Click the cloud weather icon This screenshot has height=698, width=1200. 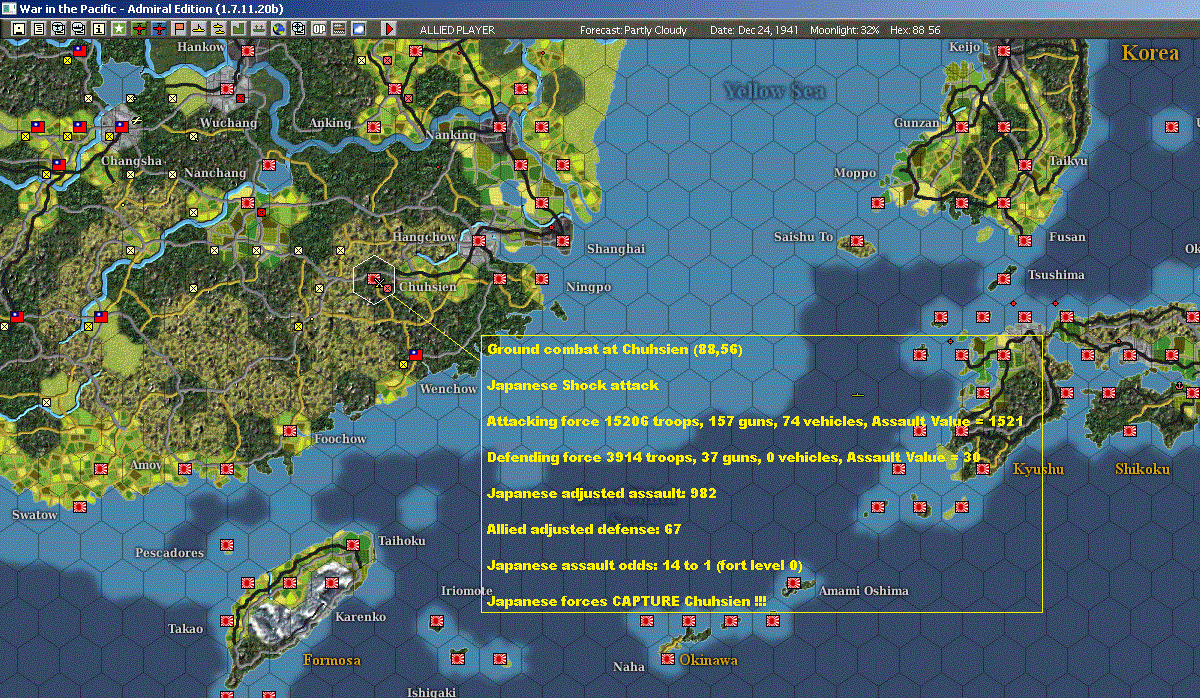pyautogui.click(x=358, y=29)
